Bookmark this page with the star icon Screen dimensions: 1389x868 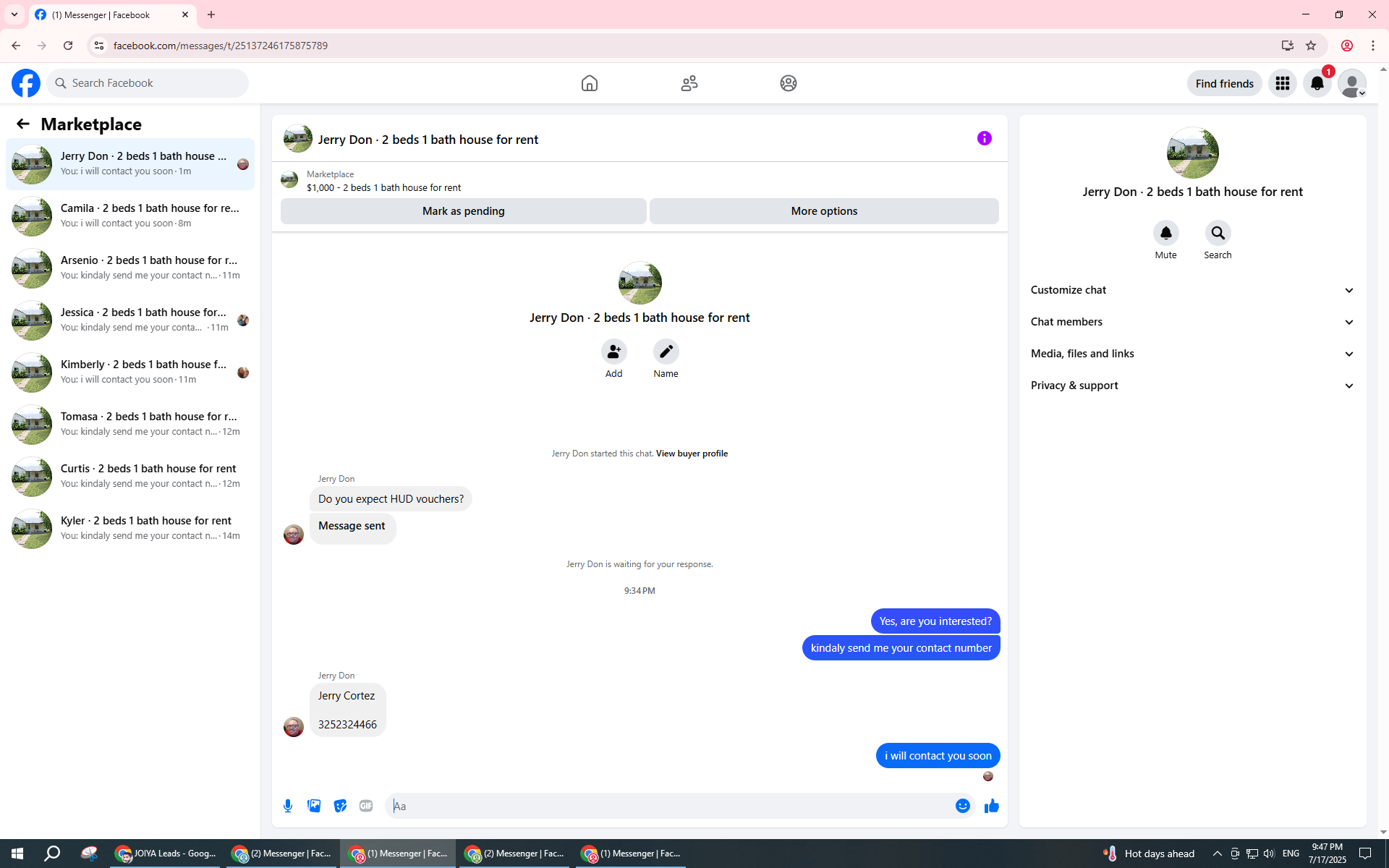coord(1311,46)
